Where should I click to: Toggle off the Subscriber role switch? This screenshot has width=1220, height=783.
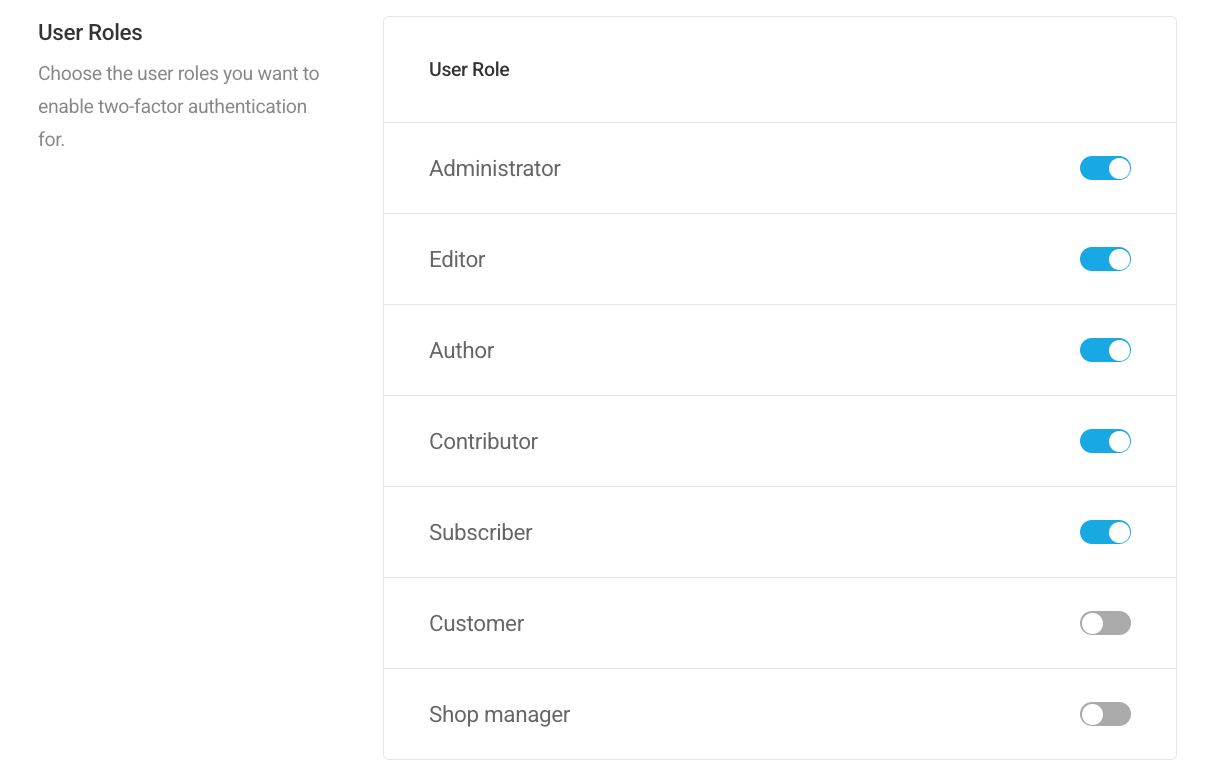click(1105, 532)
